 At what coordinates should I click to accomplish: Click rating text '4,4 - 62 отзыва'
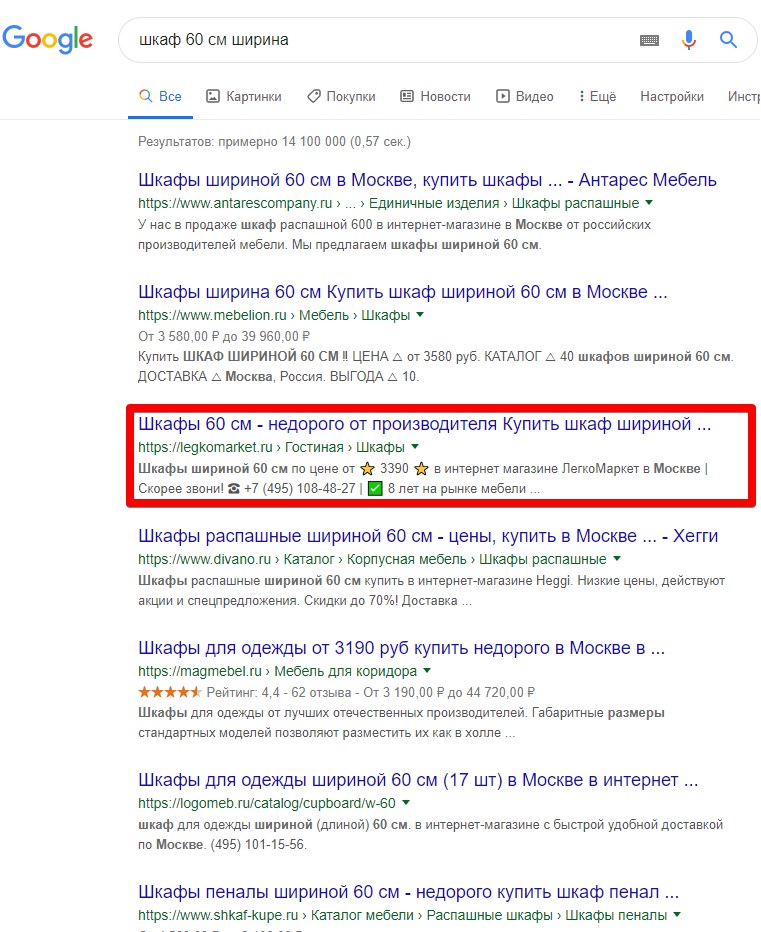click(x=306, y=692)
